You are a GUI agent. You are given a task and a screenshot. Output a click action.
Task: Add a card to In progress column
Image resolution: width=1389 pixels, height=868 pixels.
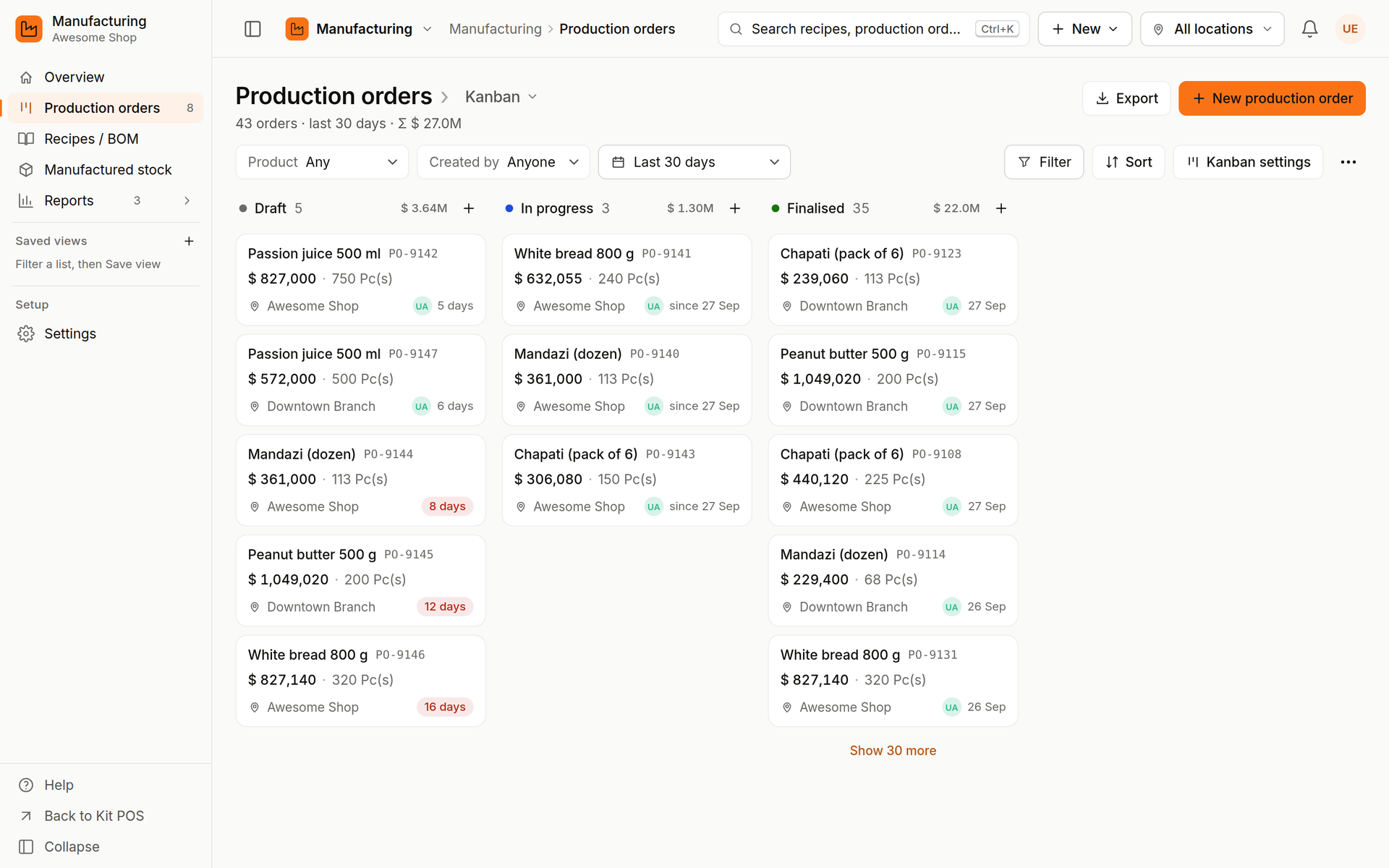point(735,208)
